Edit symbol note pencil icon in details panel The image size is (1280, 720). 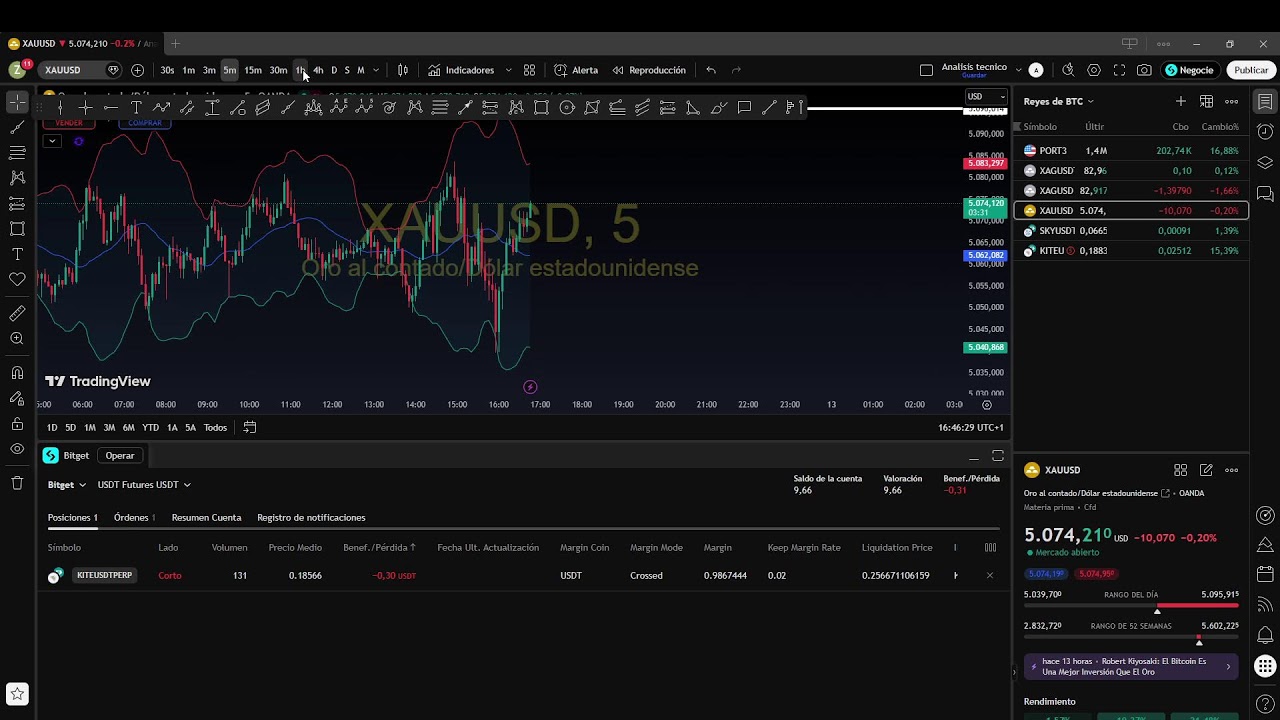(x=1206, y=470)
